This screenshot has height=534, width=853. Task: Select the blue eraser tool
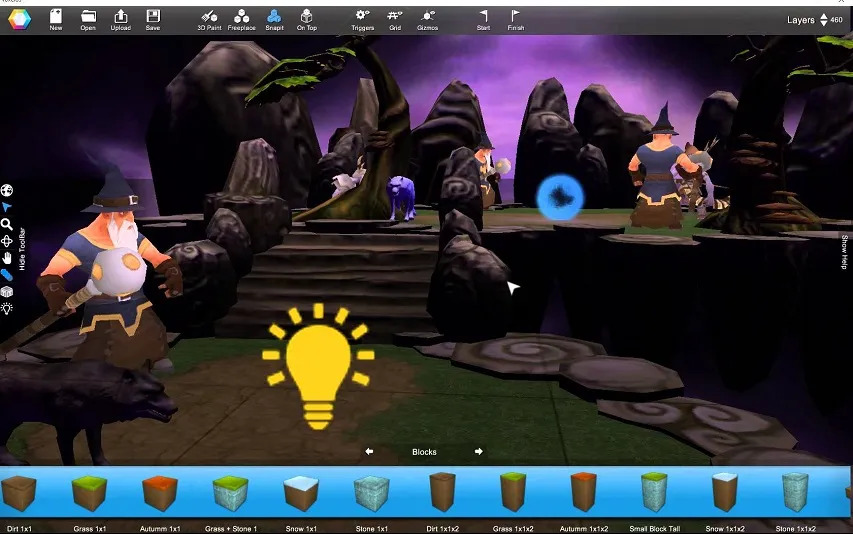click(7, 275)
